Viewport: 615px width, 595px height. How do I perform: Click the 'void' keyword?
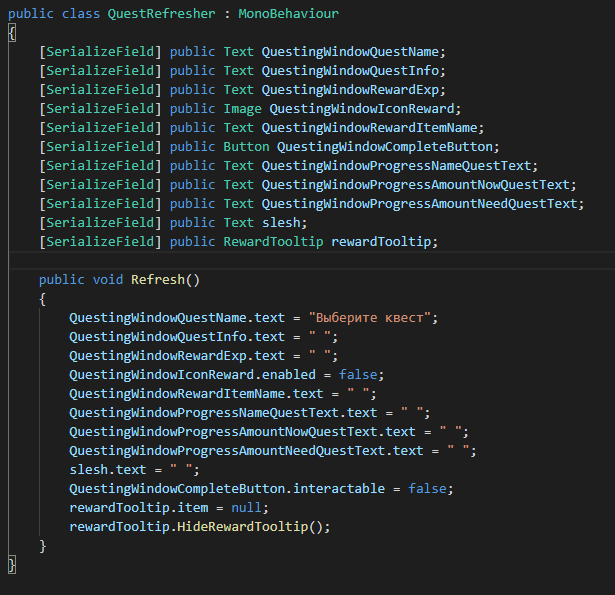tap(107, 280)
